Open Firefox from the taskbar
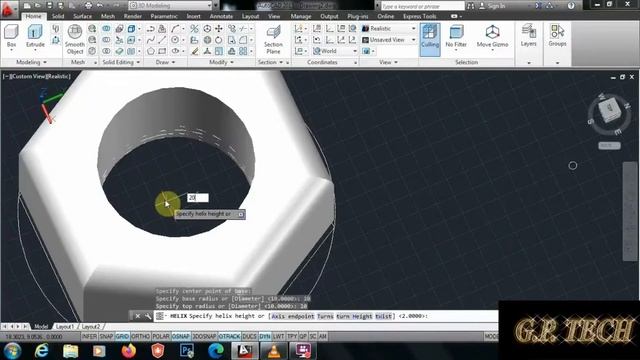This screenshot has width=640, height=360. (x=129, y=351)
